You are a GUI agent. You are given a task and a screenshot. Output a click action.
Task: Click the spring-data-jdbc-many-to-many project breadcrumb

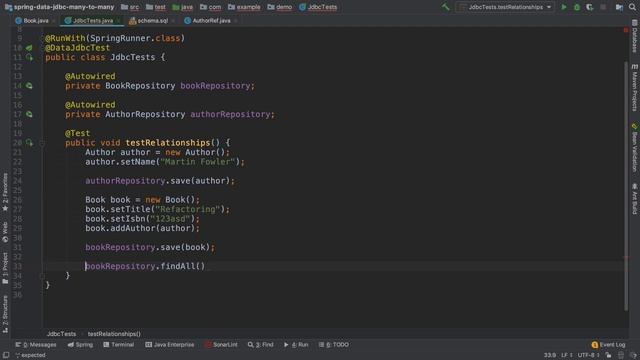(60, 7)
